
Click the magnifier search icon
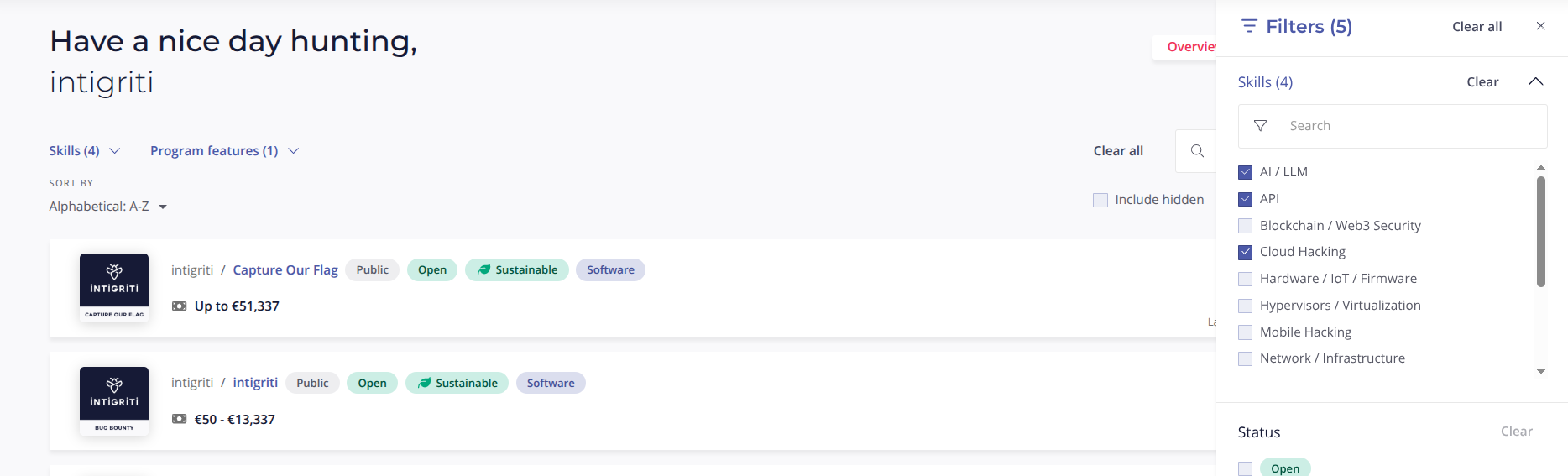[1197, 151]
